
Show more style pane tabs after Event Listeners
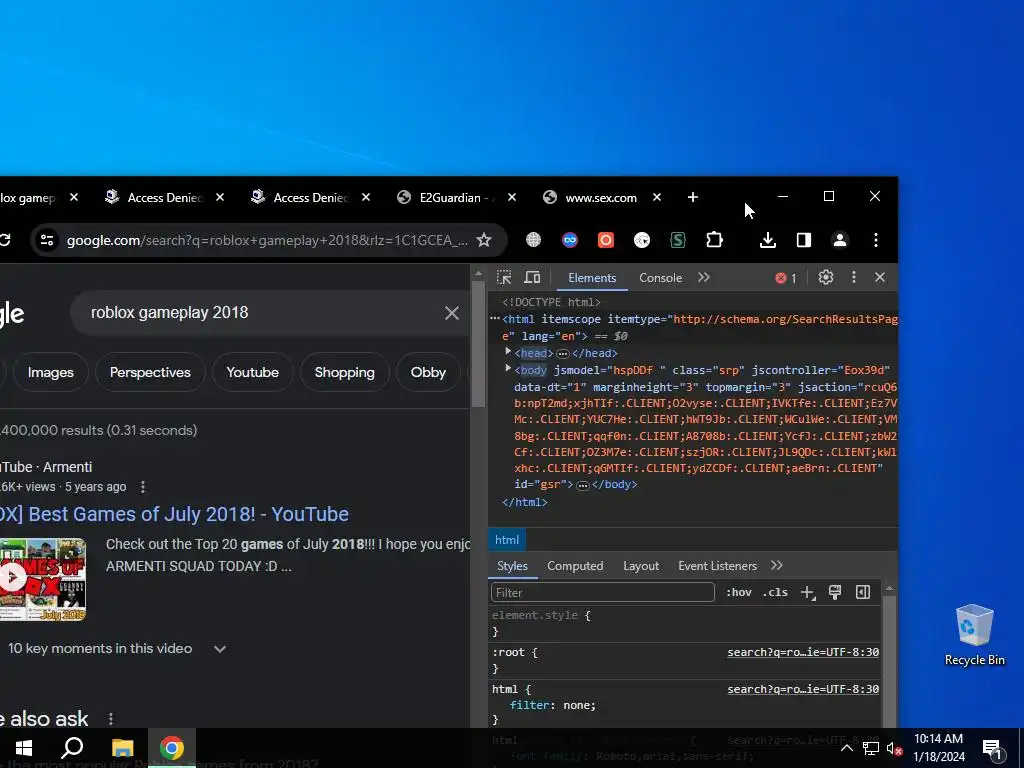[776, 566]
